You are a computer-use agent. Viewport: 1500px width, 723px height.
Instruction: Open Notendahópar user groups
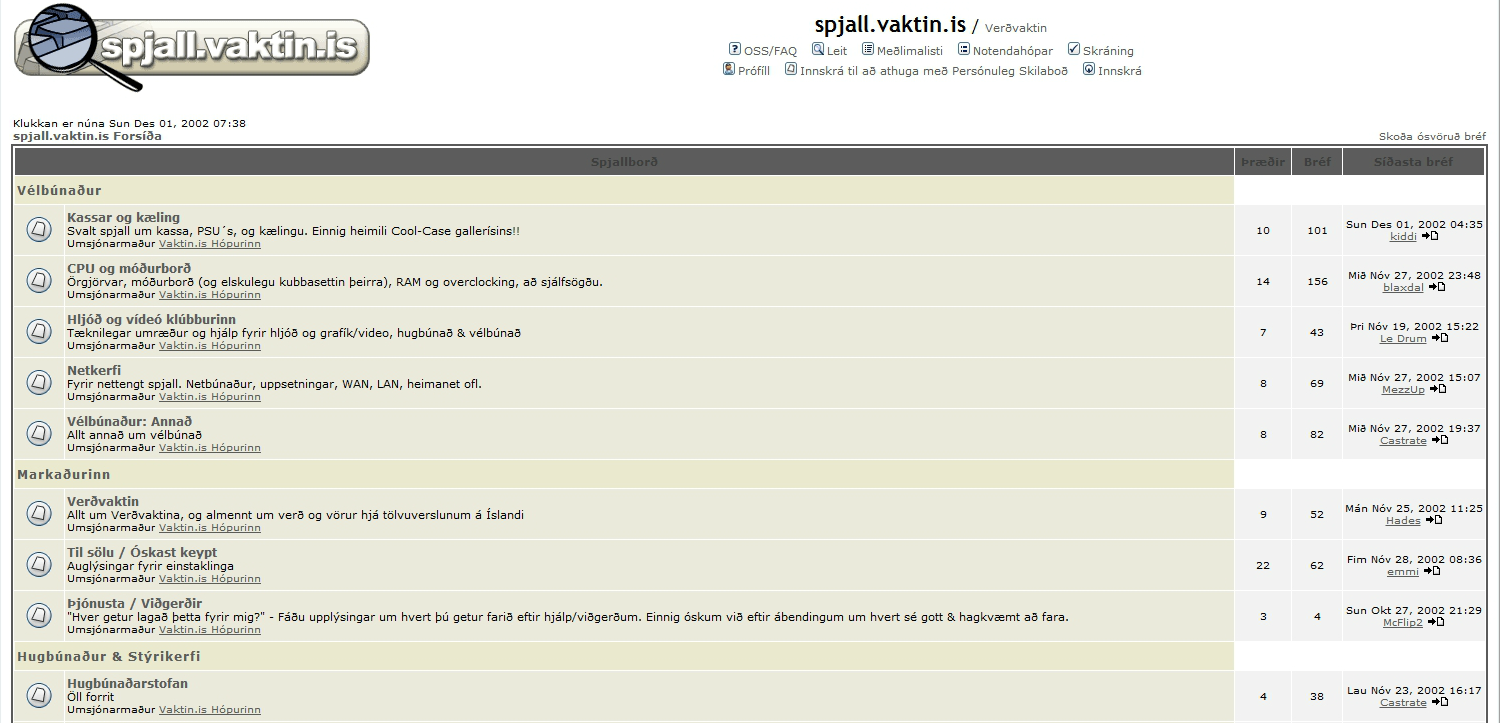pyautogui.click(x=1012, y=51)
